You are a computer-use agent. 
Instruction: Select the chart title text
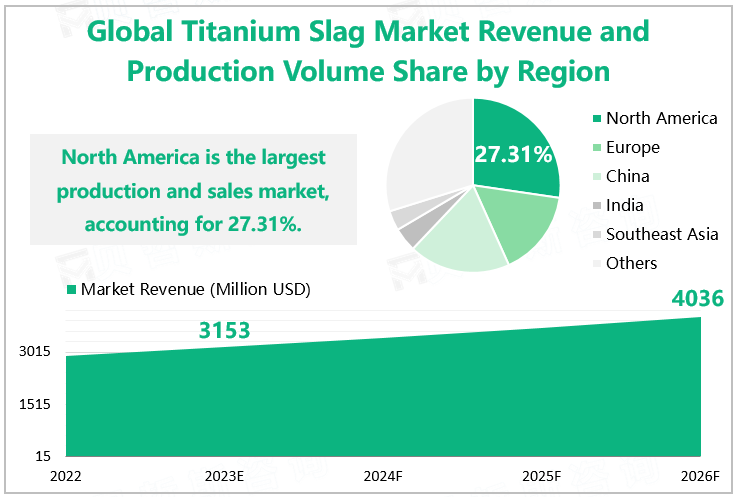pyautogui.click(x=368, y=52)
